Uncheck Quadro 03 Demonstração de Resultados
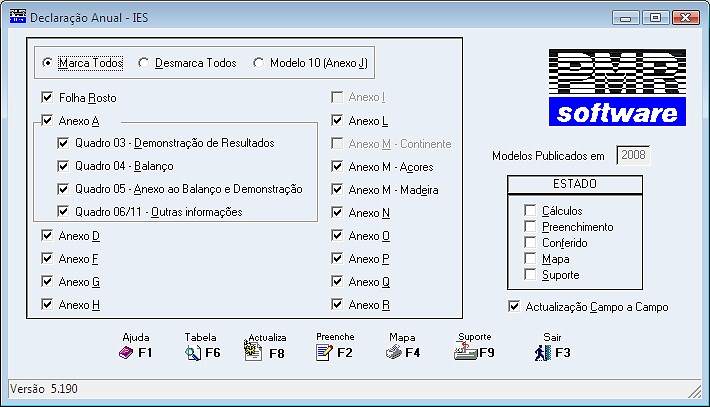This screenshot has width=710, height=407. click(x=63, y=143)
